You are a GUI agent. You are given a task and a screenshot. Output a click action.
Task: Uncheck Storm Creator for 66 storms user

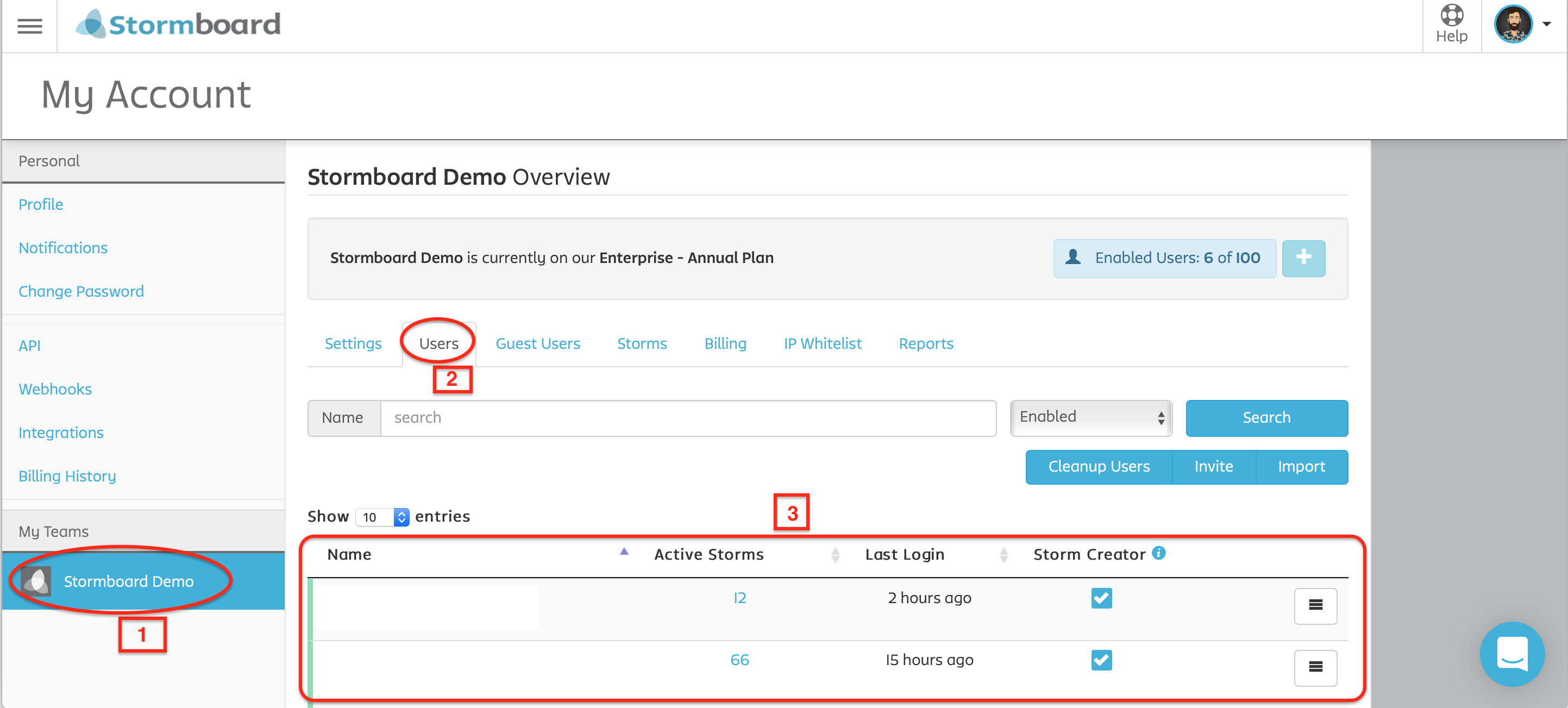coord(1101,660)
